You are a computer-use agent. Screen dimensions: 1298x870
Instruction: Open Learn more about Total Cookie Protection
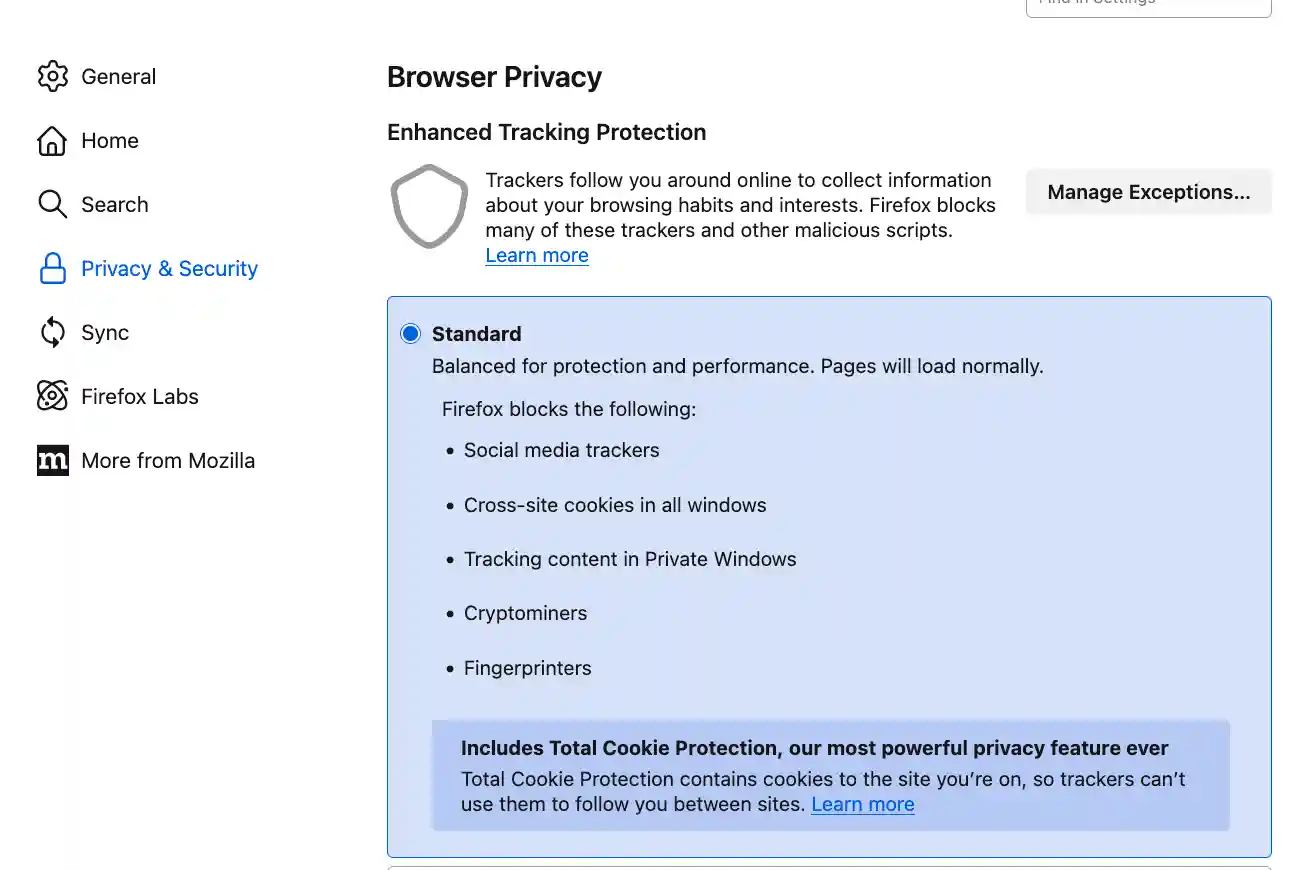862,804
